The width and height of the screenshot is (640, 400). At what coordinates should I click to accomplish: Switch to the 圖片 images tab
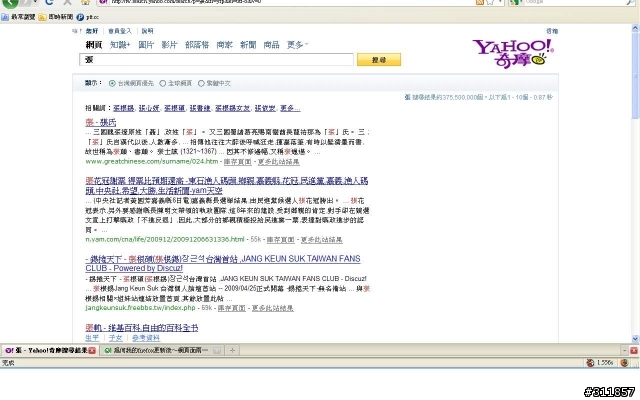pyautogui.click(x=146, y=45)
